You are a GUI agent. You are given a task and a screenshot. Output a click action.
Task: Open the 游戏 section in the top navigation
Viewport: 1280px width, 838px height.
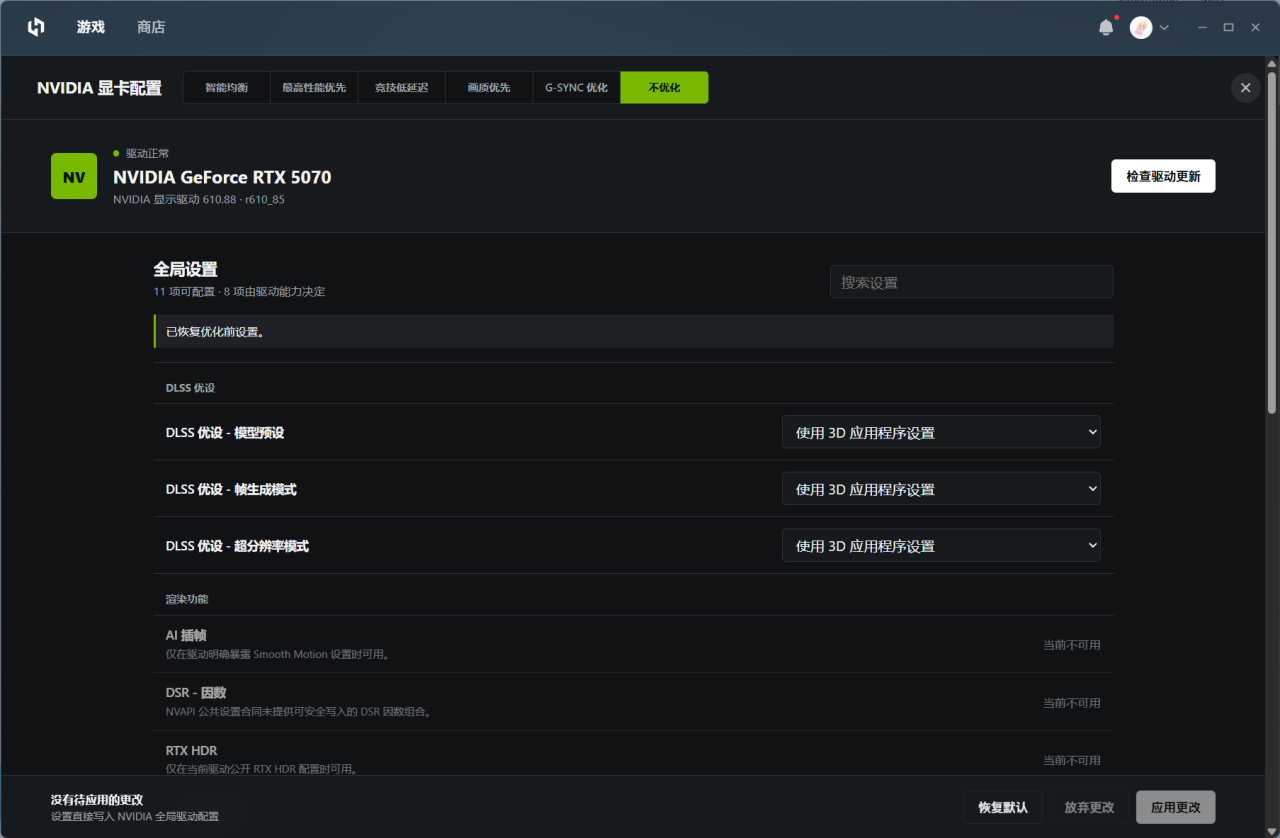pyautogui.click(x=91, y=27)
